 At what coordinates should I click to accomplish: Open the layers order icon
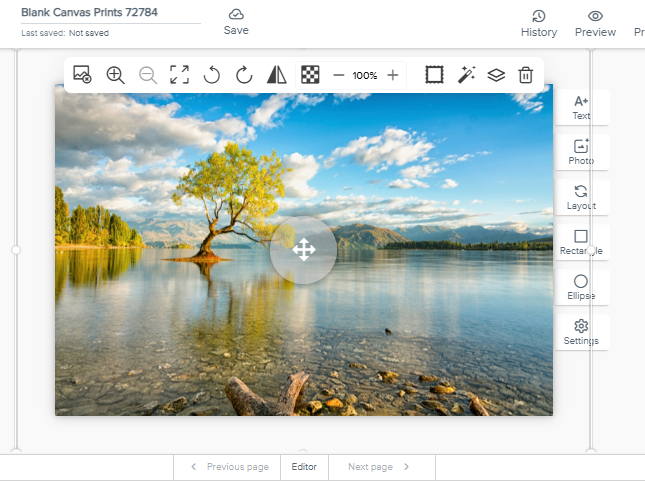[496, 75]
